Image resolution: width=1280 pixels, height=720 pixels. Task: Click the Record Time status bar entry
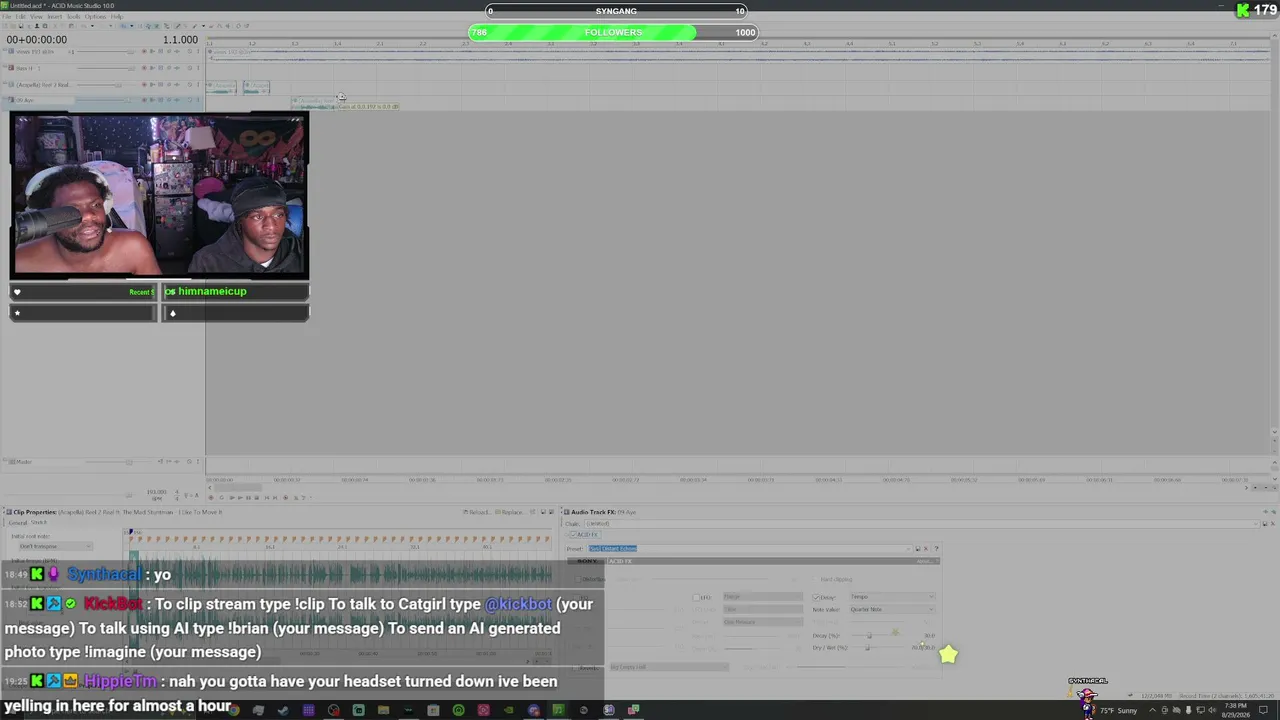(1225, 696)
